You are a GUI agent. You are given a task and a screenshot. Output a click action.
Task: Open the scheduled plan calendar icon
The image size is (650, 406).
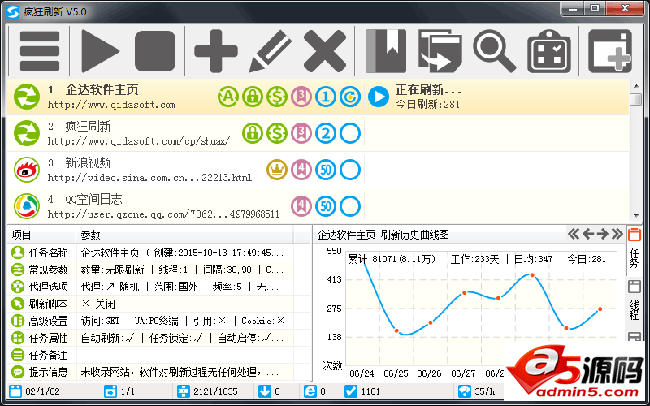point(548,52)
